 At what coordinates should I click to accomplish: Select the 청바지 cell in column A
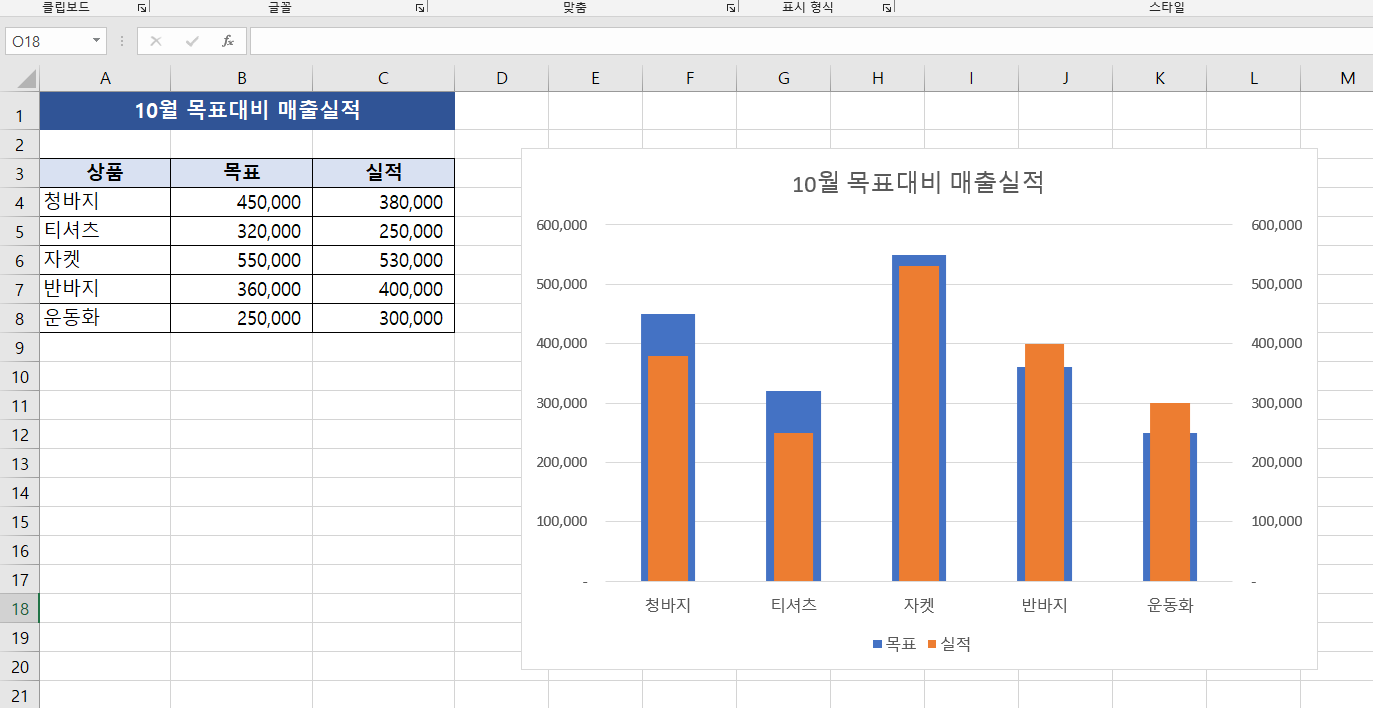105,202
